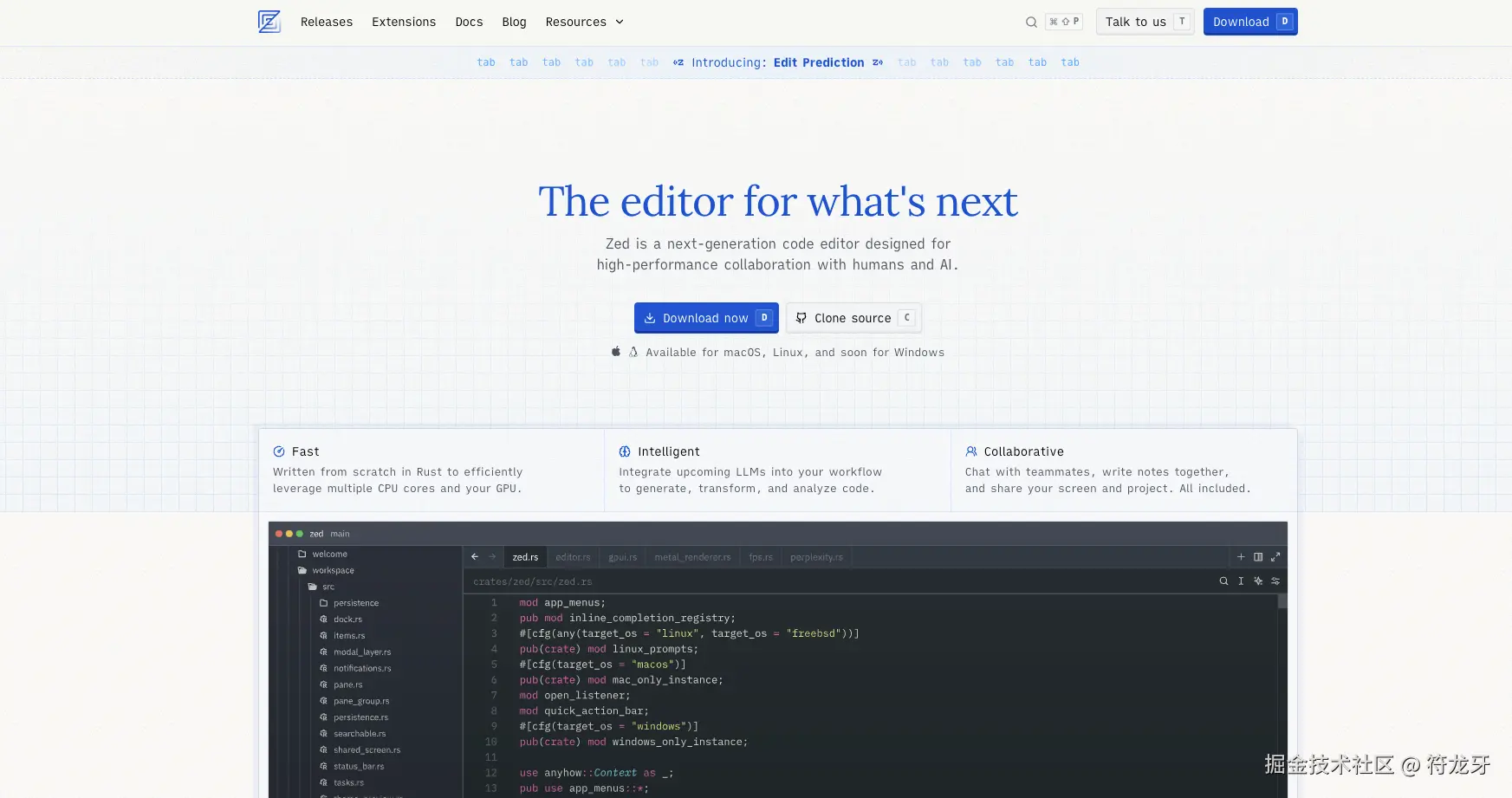Split the editor pane with split icon

[x=1258, y=557]
